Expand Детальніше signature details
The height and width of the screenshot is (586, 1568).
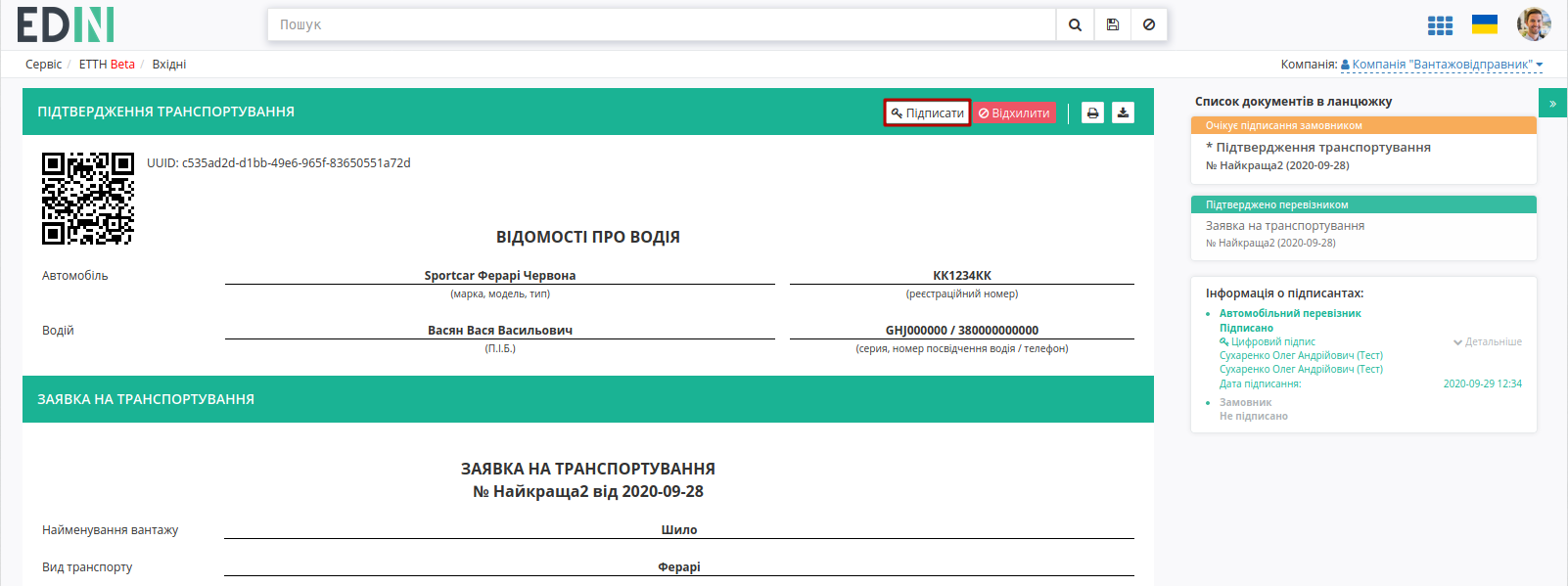tap(1488, 341)
